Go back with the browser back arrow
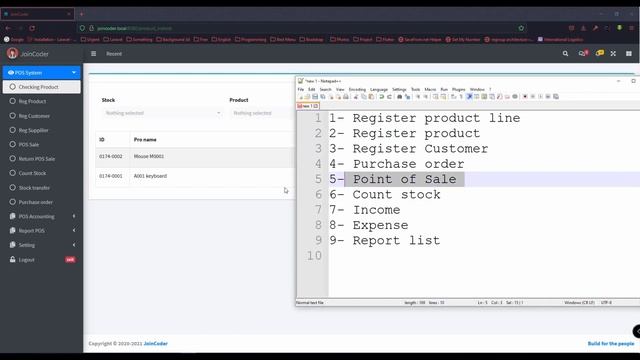The image size is (640, 360). click(x=8, y=28)
